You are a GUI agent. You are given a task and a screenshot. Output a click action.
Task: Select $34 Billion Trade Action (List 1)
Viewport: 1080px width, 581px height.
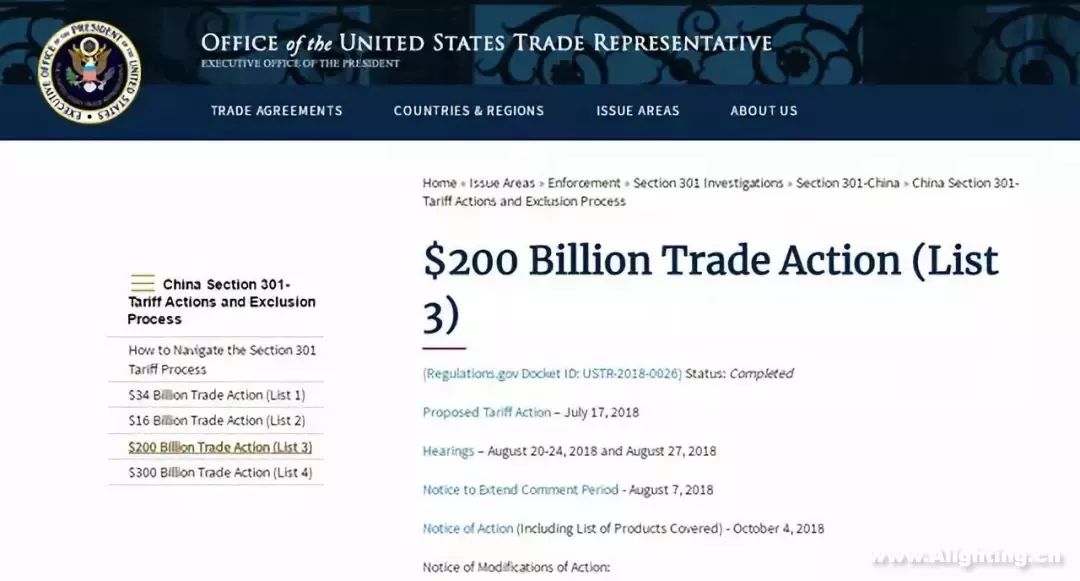pos(216,395)
